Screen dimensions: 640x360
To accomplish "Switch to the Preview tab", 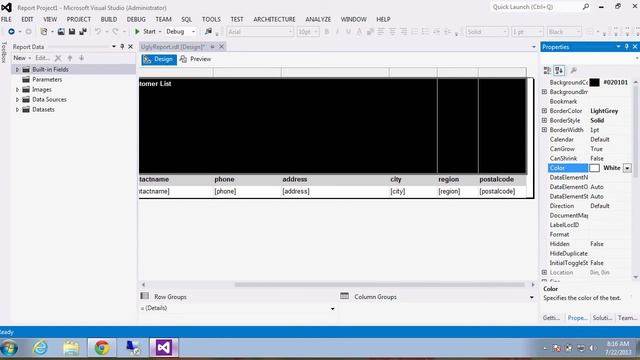I will pyautogui.click(x=196, y=59).
